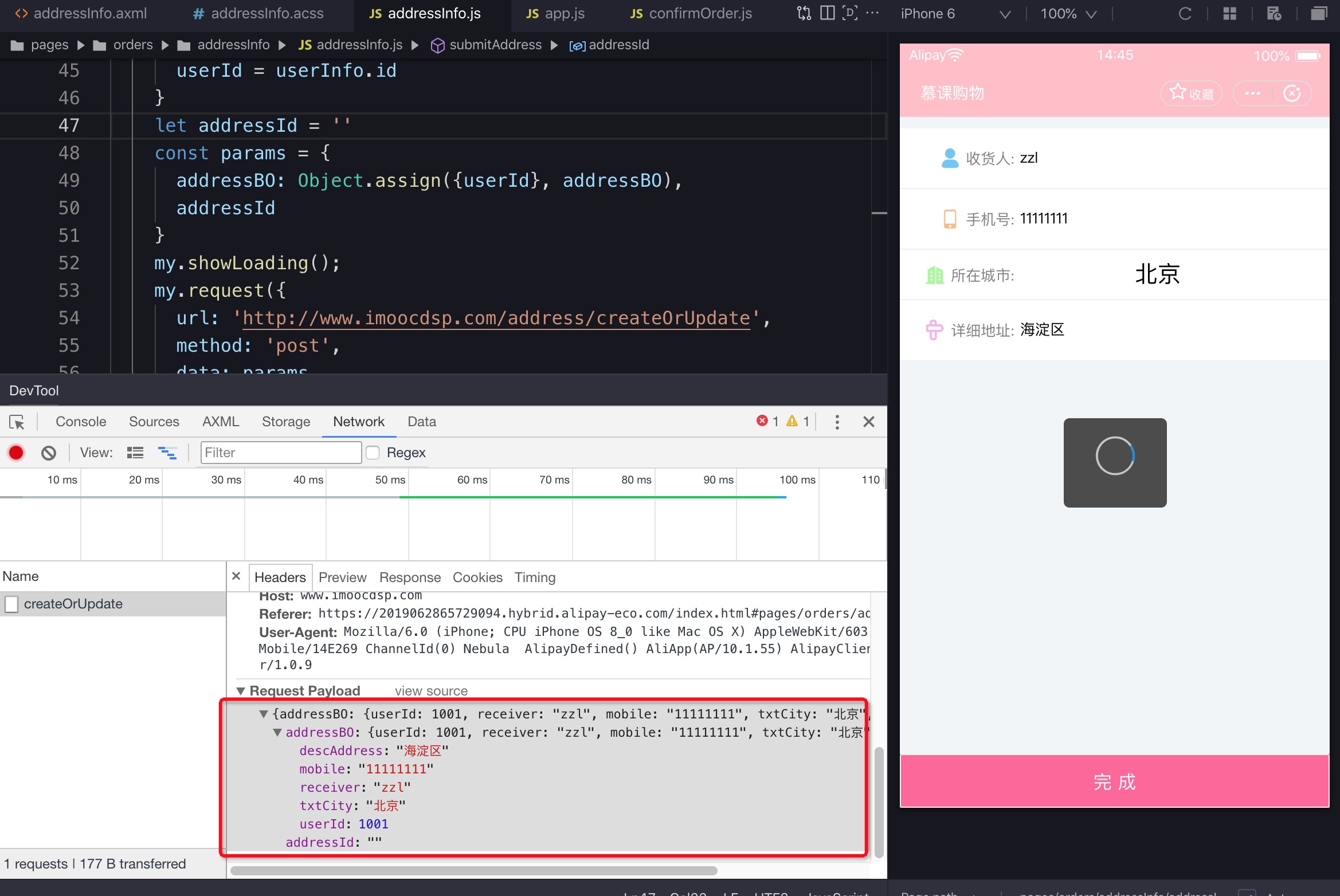Collapse the root payload object triangle
The height and width of the screenshot is (896, 1340).
pyautogui.click(x=264, y=714)
